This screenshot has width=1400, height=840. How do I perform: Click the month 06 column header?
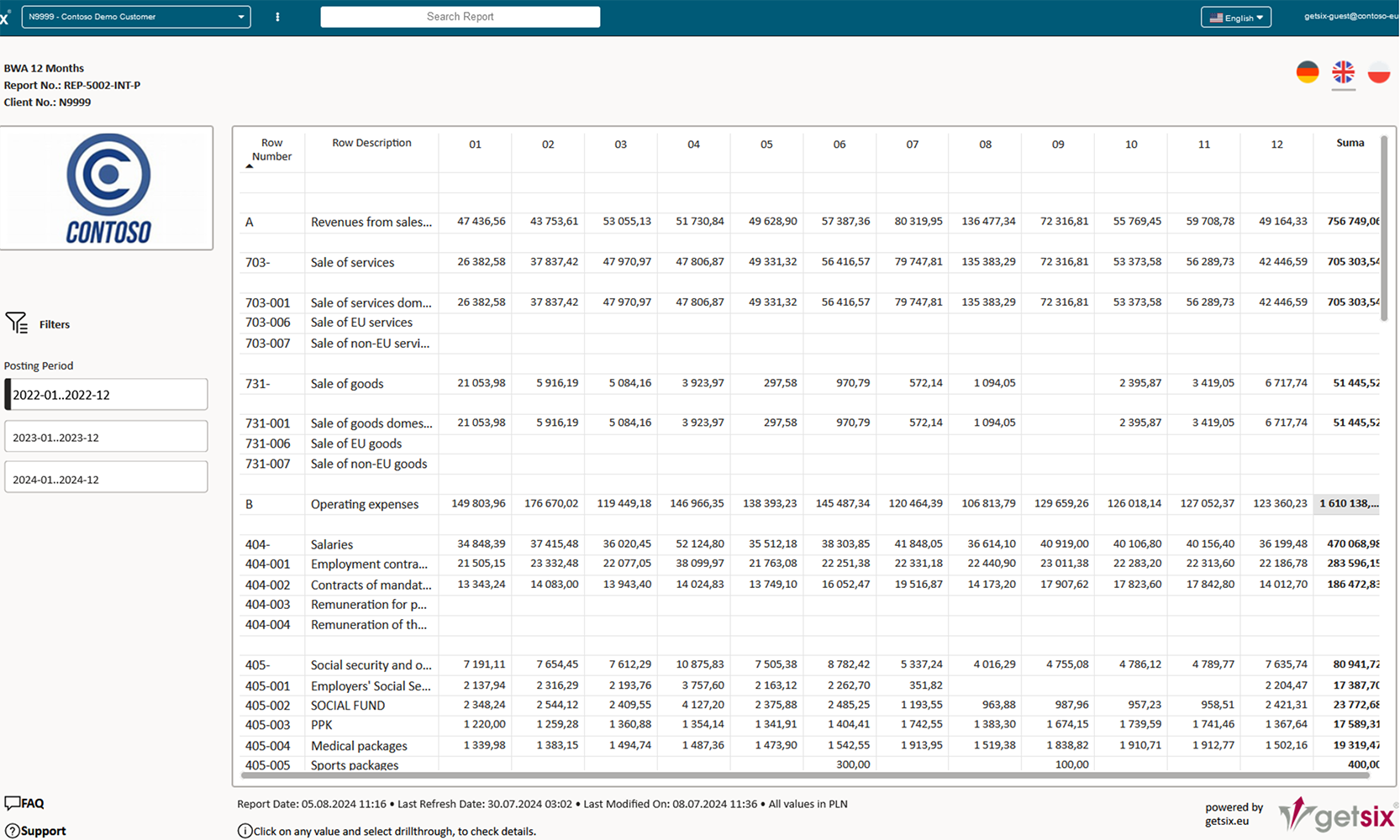[839, 144]
